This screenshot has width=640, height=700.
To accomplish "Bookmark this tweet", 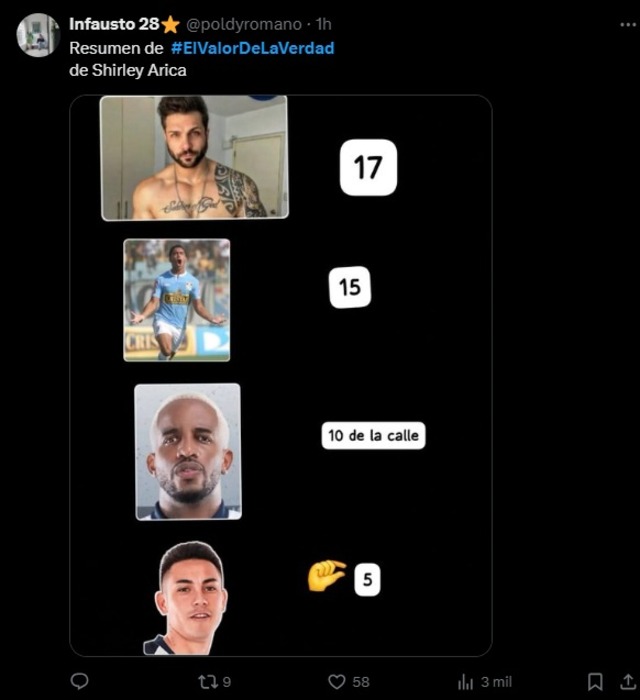I will pos(595,682).
